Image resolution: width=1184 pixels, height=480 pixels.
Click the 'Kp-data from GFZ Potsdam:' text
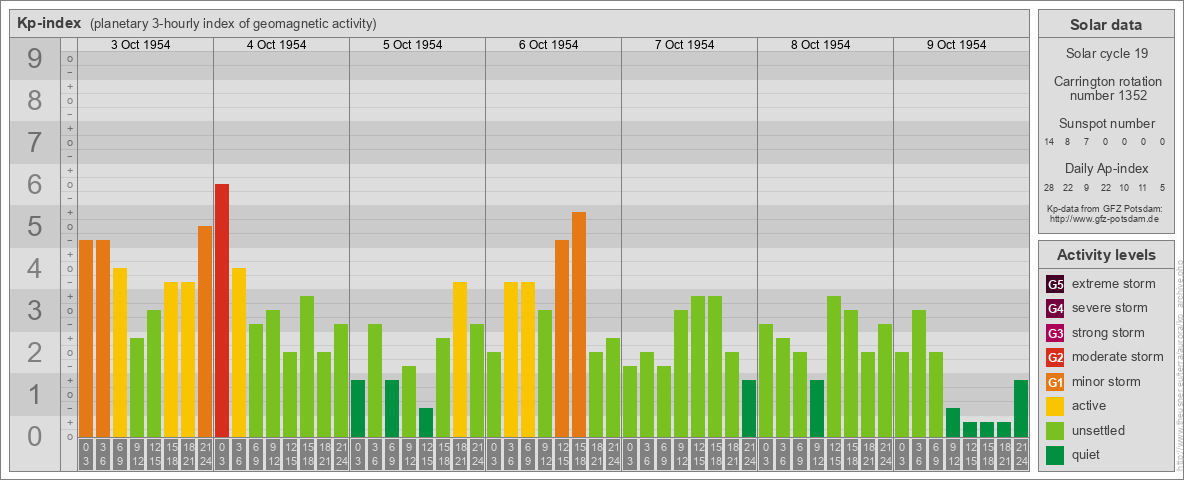pyautogui.click(x=1104, y=208)
